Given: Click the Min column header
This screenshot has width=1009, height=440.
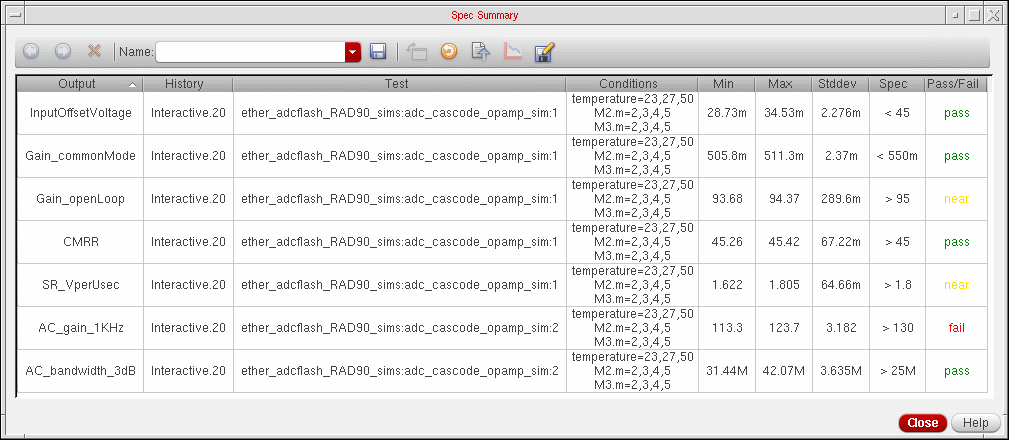Looking at the screenshot, I should 727,84.
